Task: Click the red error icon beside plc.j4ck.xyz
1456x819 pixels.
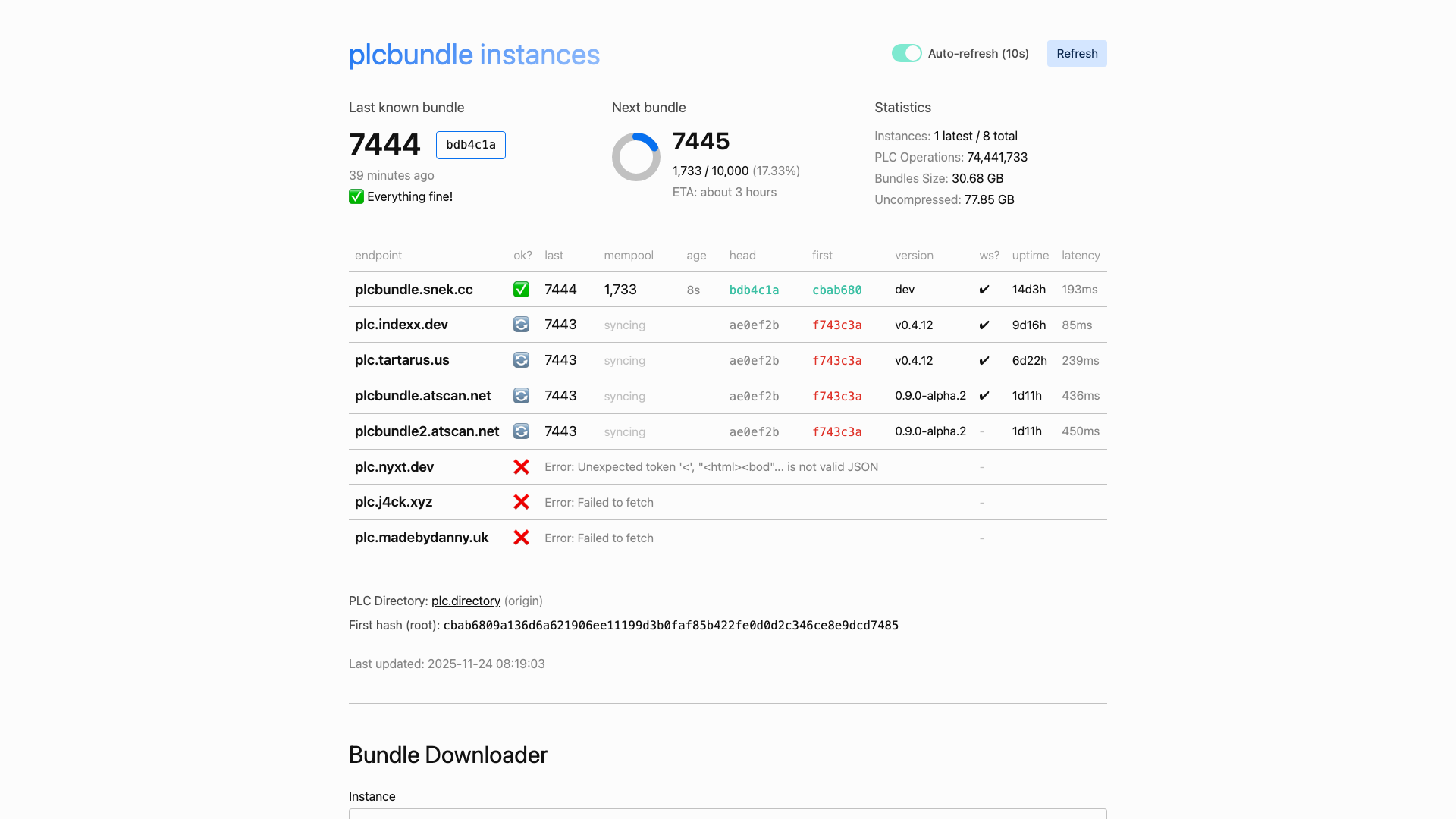Action: pos(521,502)
